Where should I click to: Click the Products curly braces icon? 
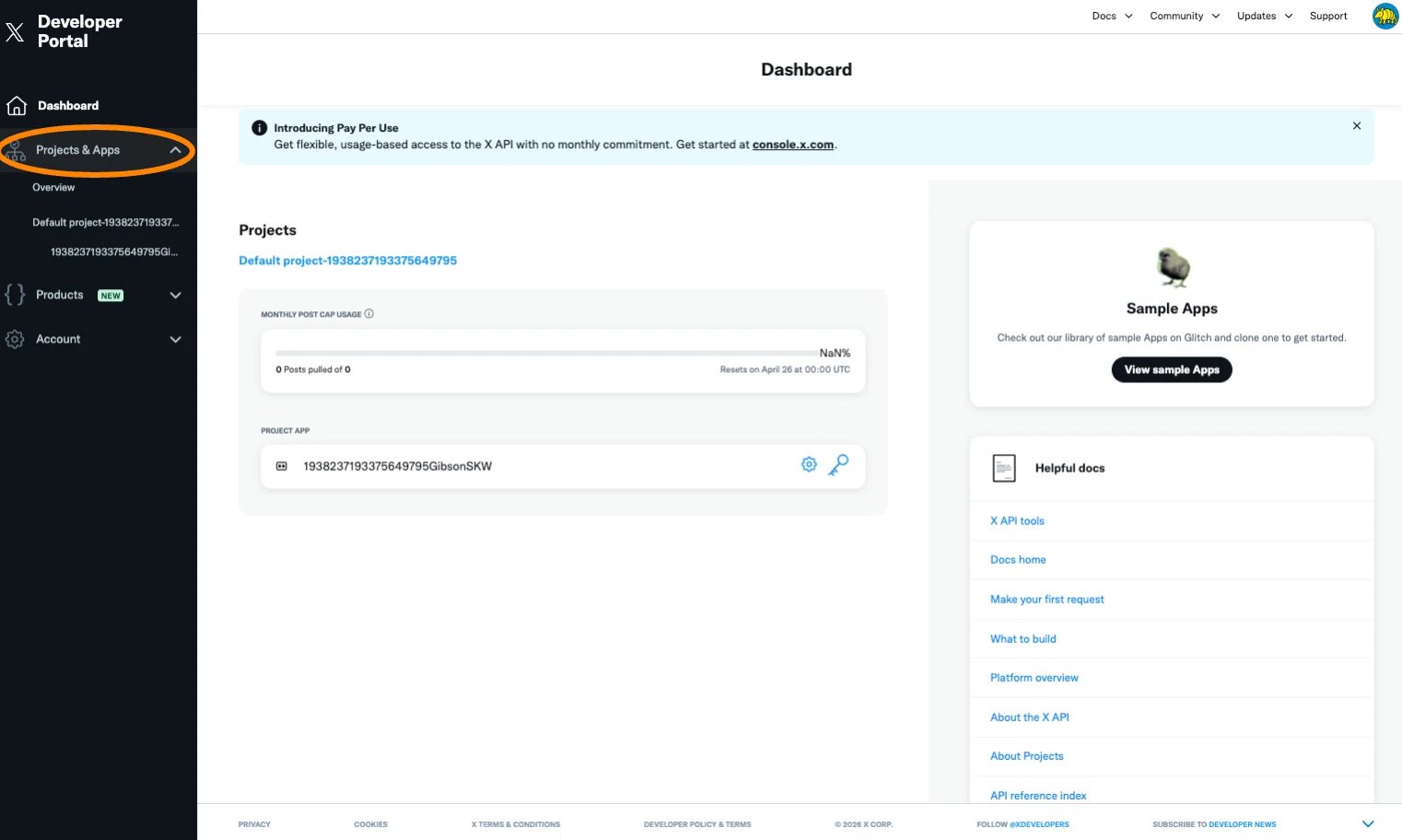tap(15, 295)
